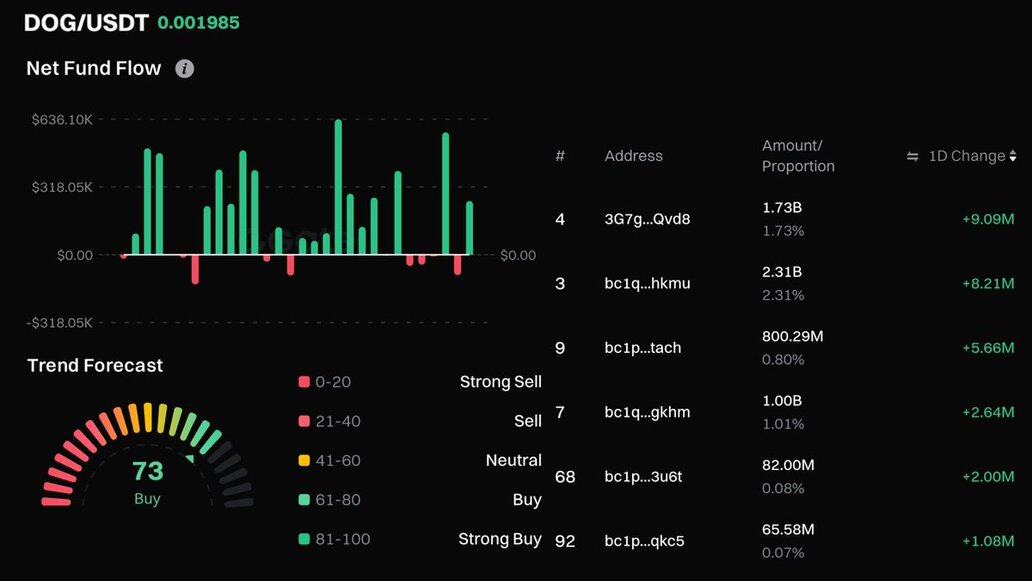
Task: Sort using the arrows after 1D Change
Action: point(1013,156)
